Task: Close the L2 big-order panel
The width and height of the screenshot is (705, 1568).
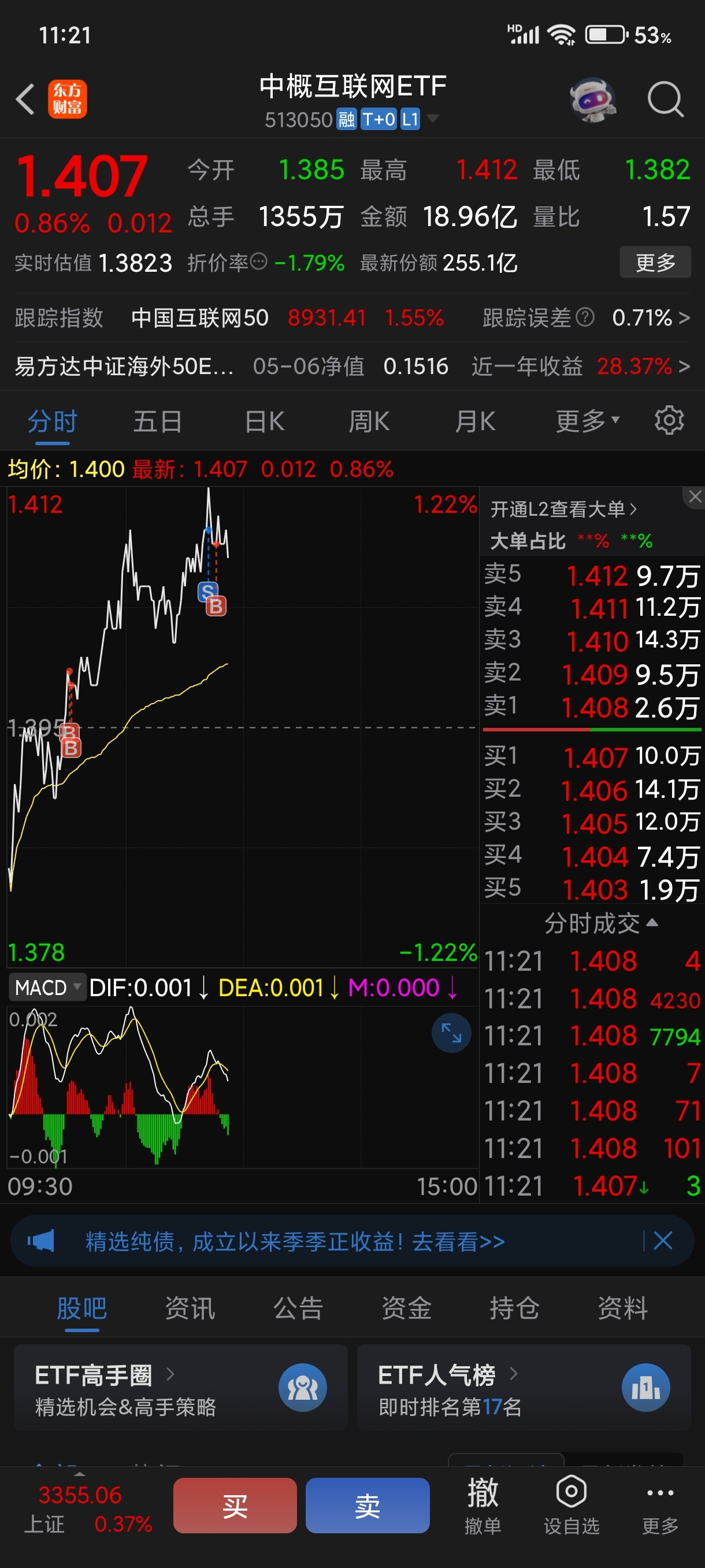Action: point(695,497)
